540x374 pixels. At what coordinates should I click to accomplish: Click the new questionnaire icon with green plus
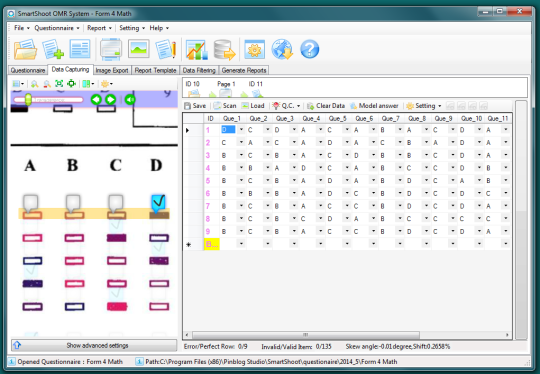[x=53, y=49]
